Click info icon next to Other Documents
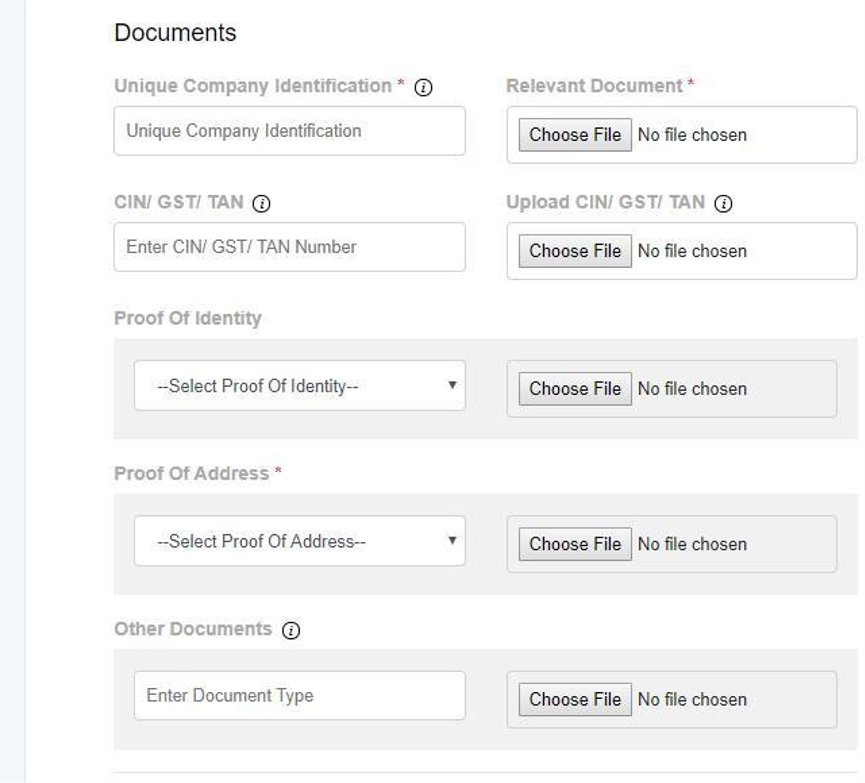 291,630
